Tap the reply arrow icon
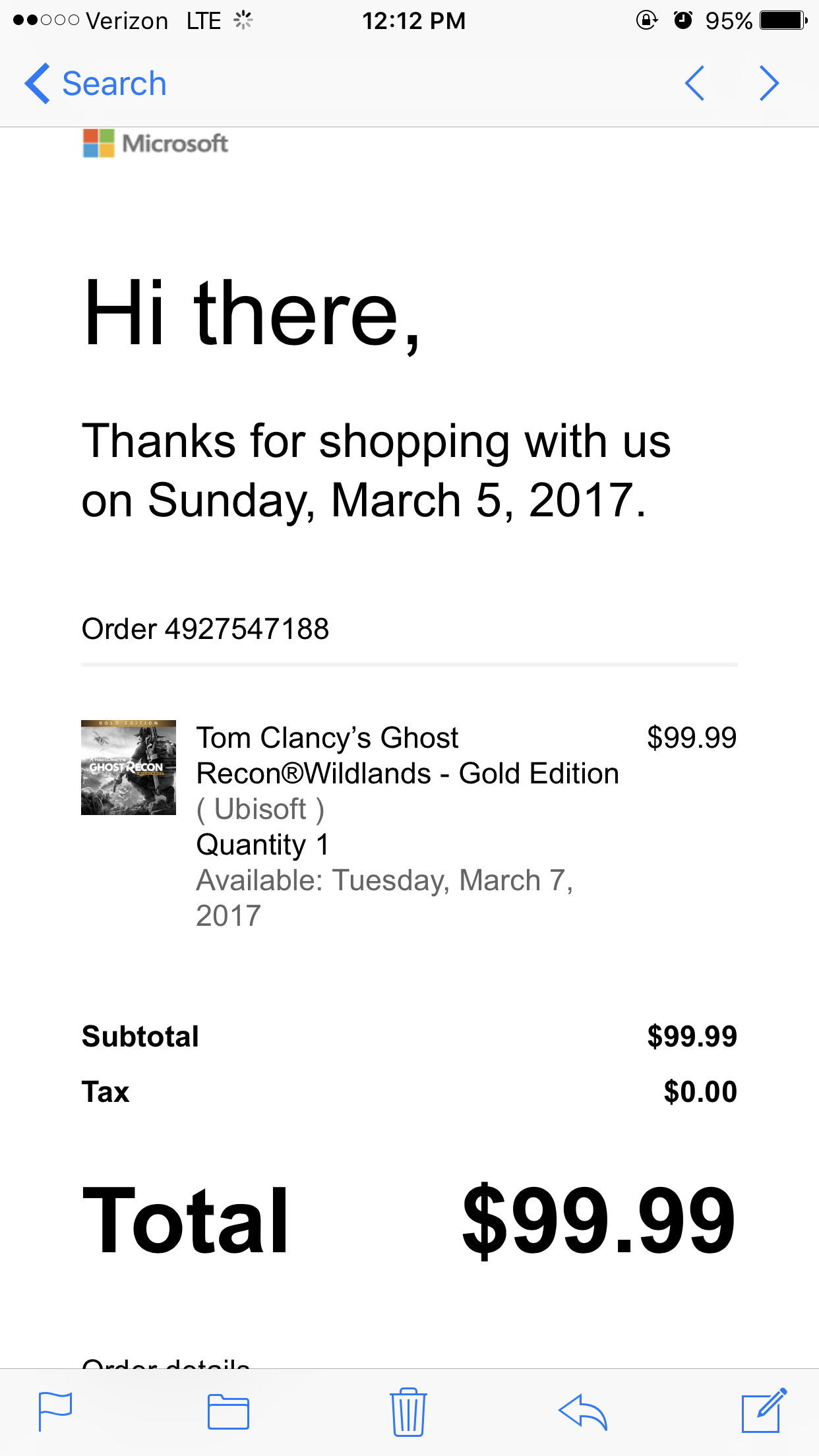 582,1412
